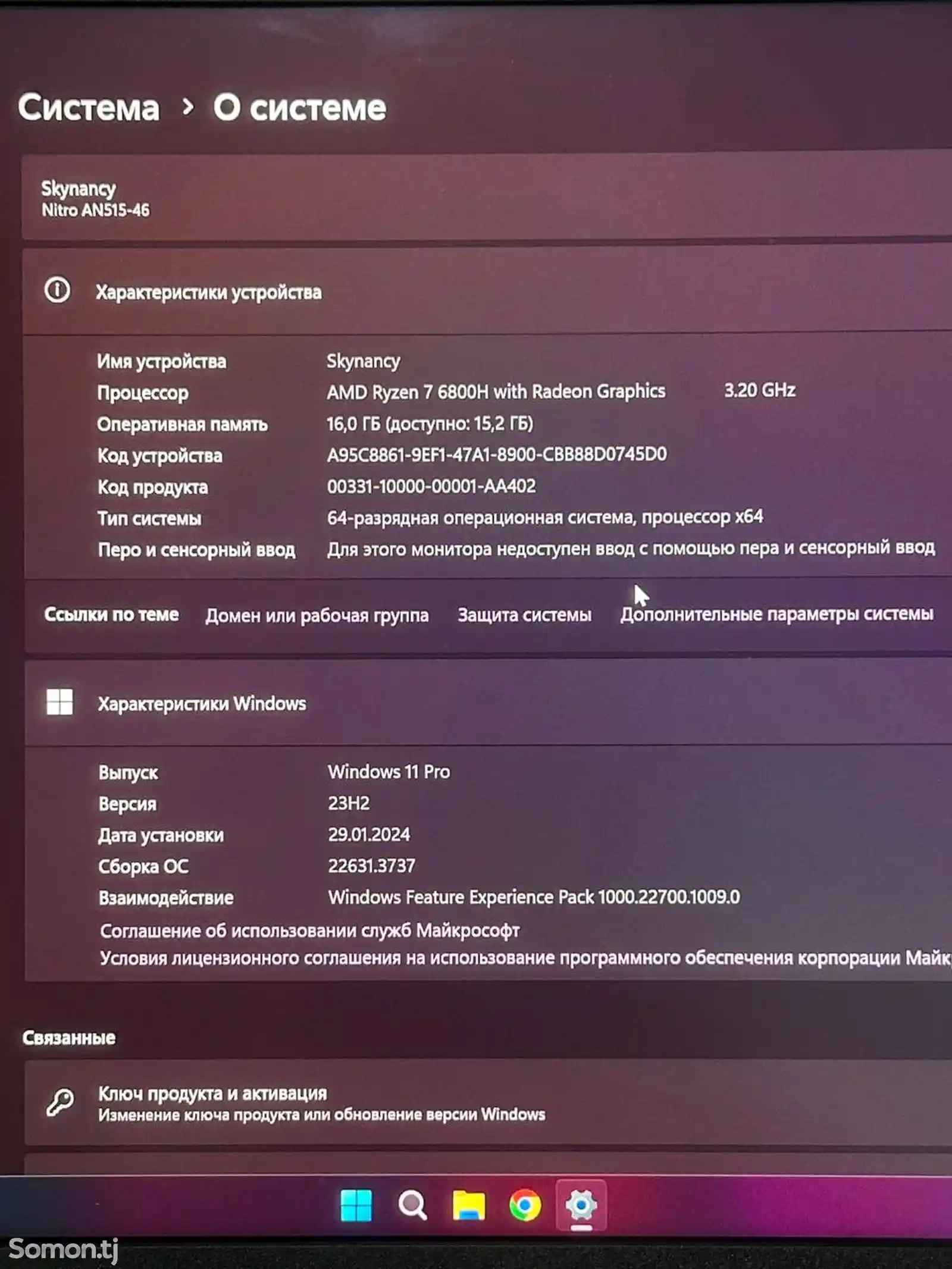Click Тип системы label
This screenshot has height=1269, width=952.
(x=149, y=519)
